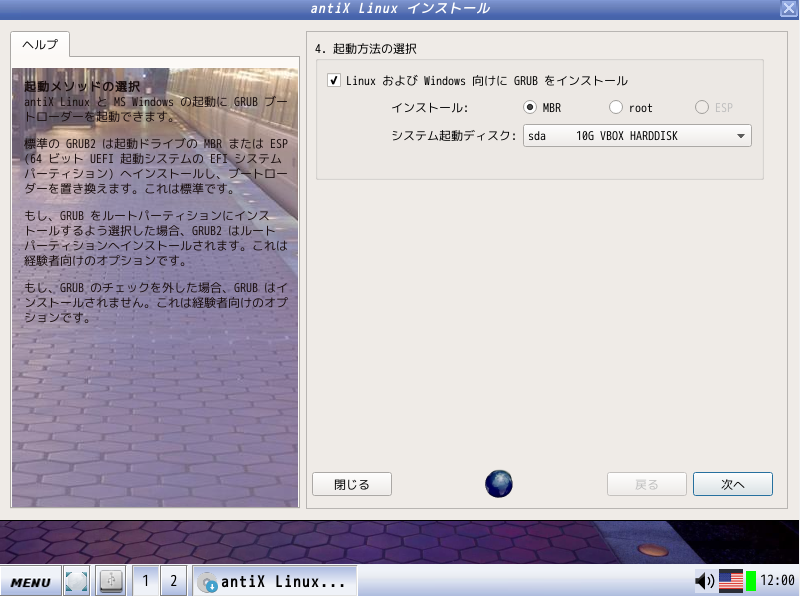800x596 pixels.
Task: Switch to workspace 1
Action: tap(145, 581)
